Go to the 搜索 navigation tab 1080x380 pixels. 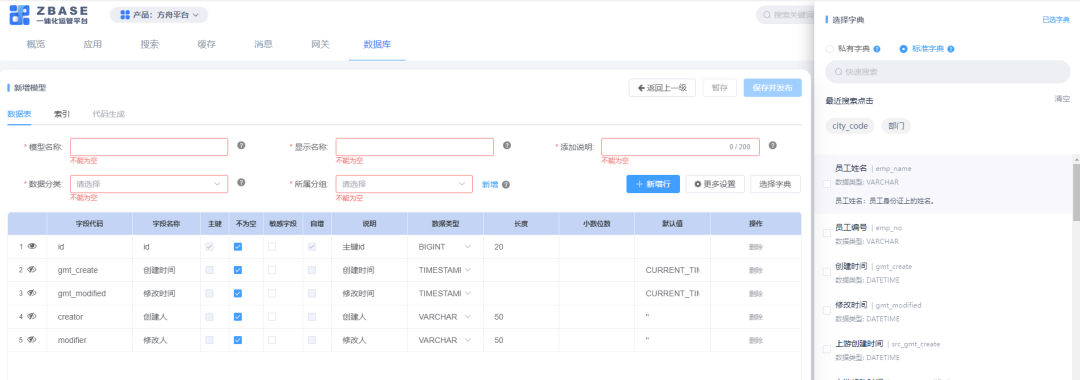(x=150, y=45)
